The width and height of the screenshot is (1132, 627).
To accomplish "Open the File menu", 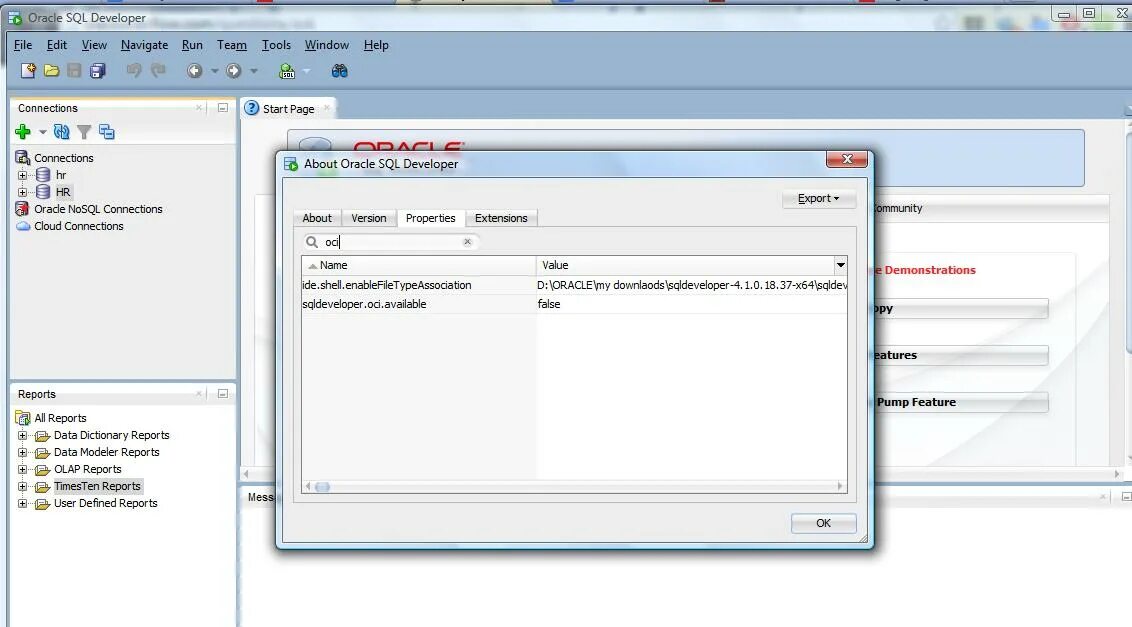I will point(23,45).
